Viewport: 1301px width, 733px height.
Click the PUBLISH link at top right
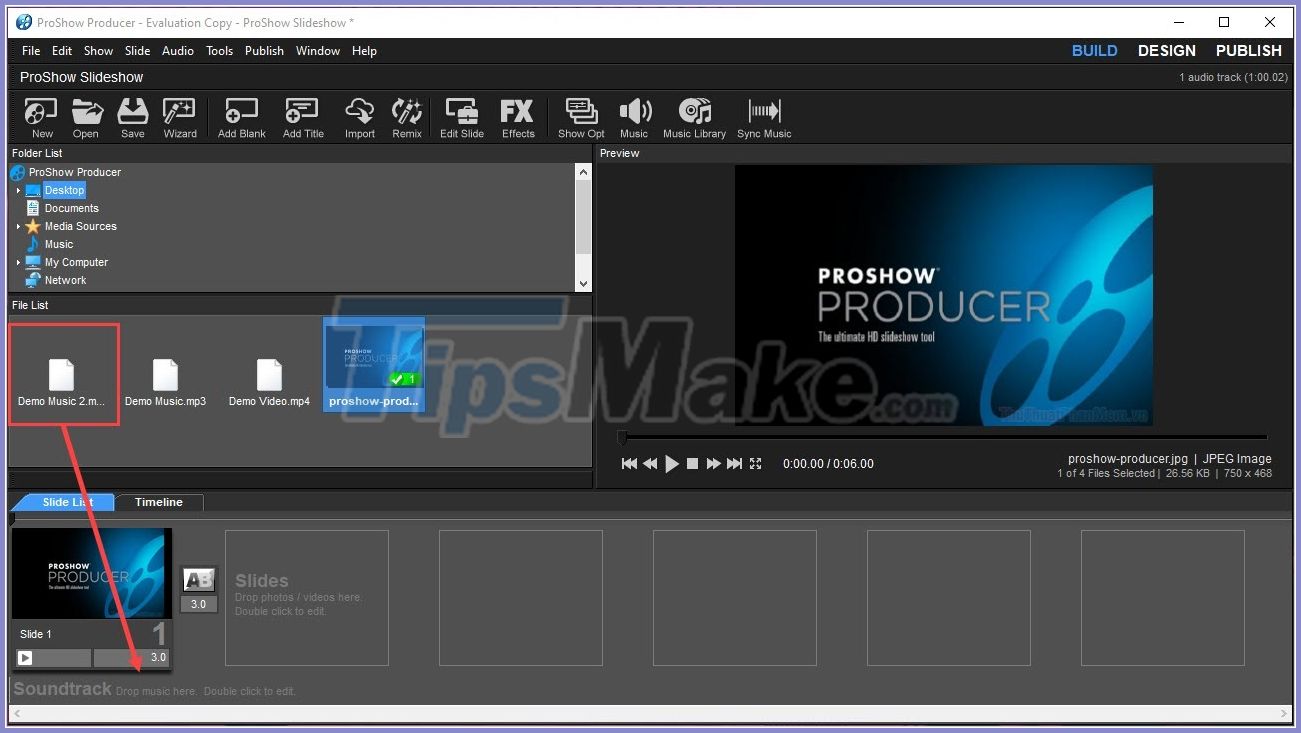coord(1247,50)
